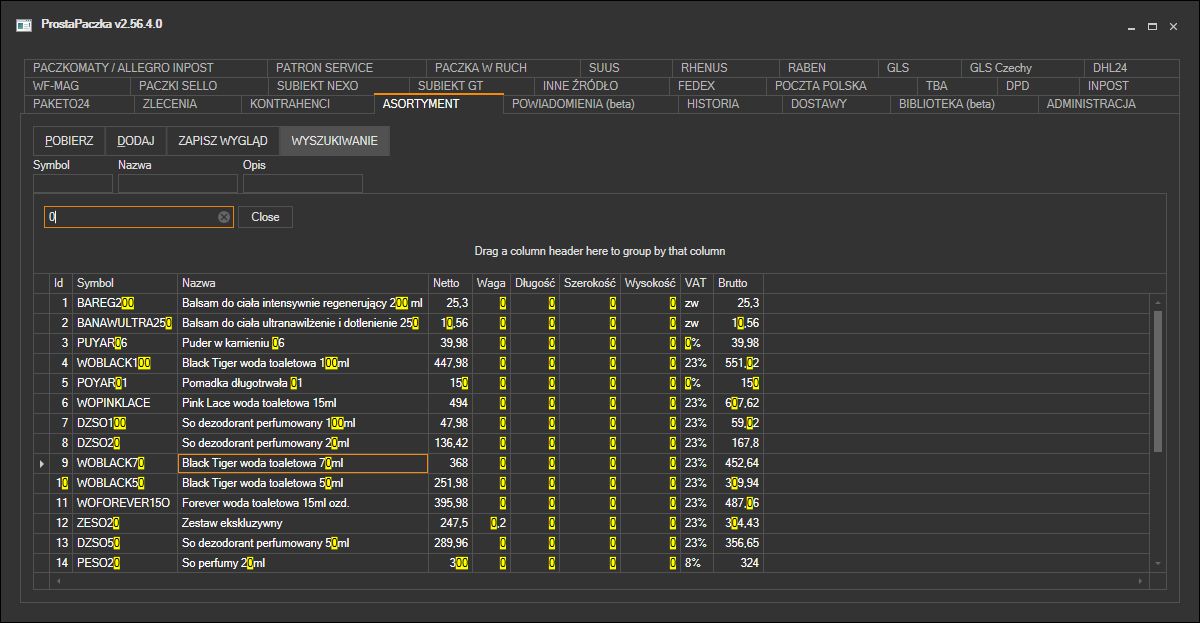Sort by the Długość column header
The height and width of the screenshot is (623, 1200).
(x=535, y=283)
